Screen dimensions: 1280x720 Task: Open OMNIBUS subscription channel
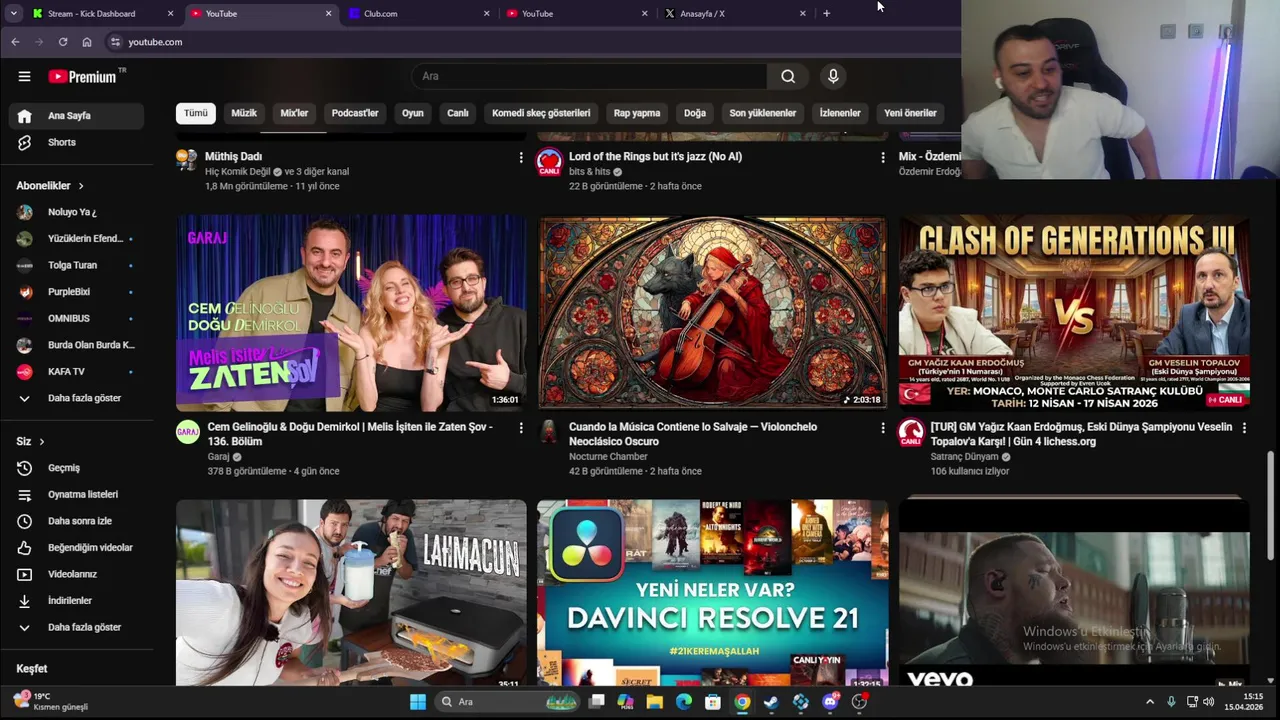tap(76, 318)
